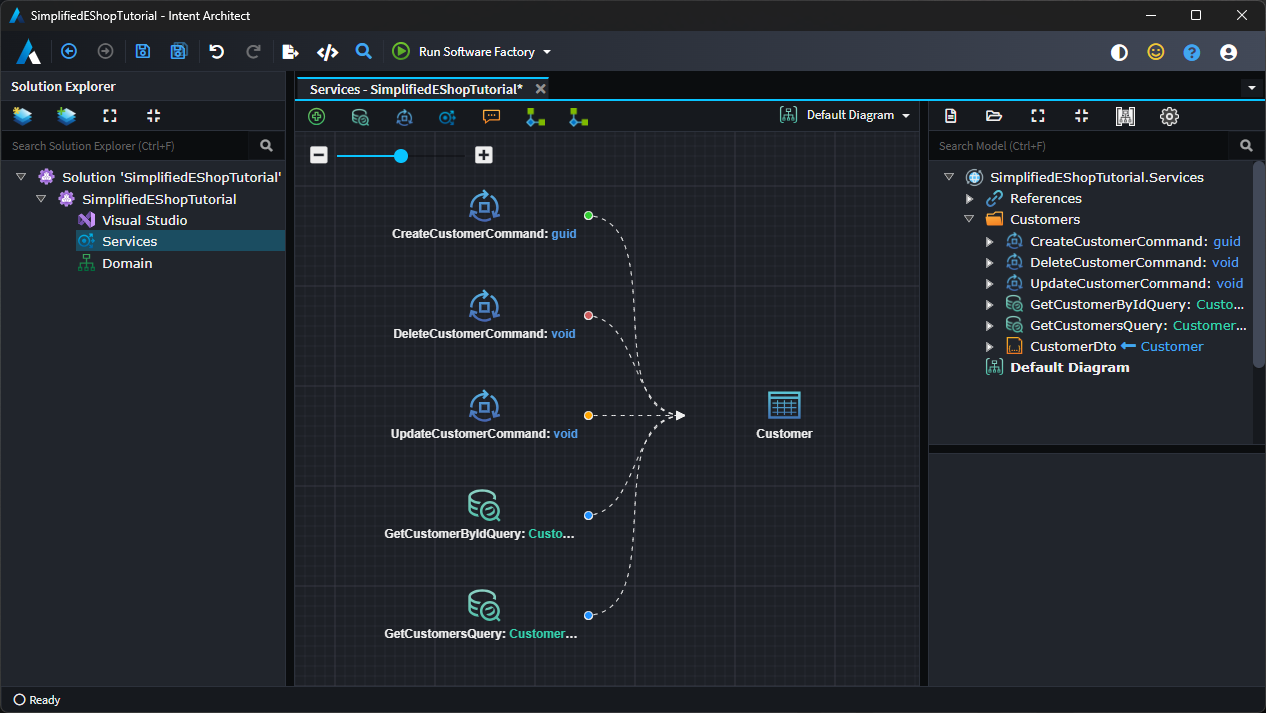Viewport: 1266px width, 713px height.
Task: Click the code brackets icon in main toolbar
Action: click(x=327, y=52)
